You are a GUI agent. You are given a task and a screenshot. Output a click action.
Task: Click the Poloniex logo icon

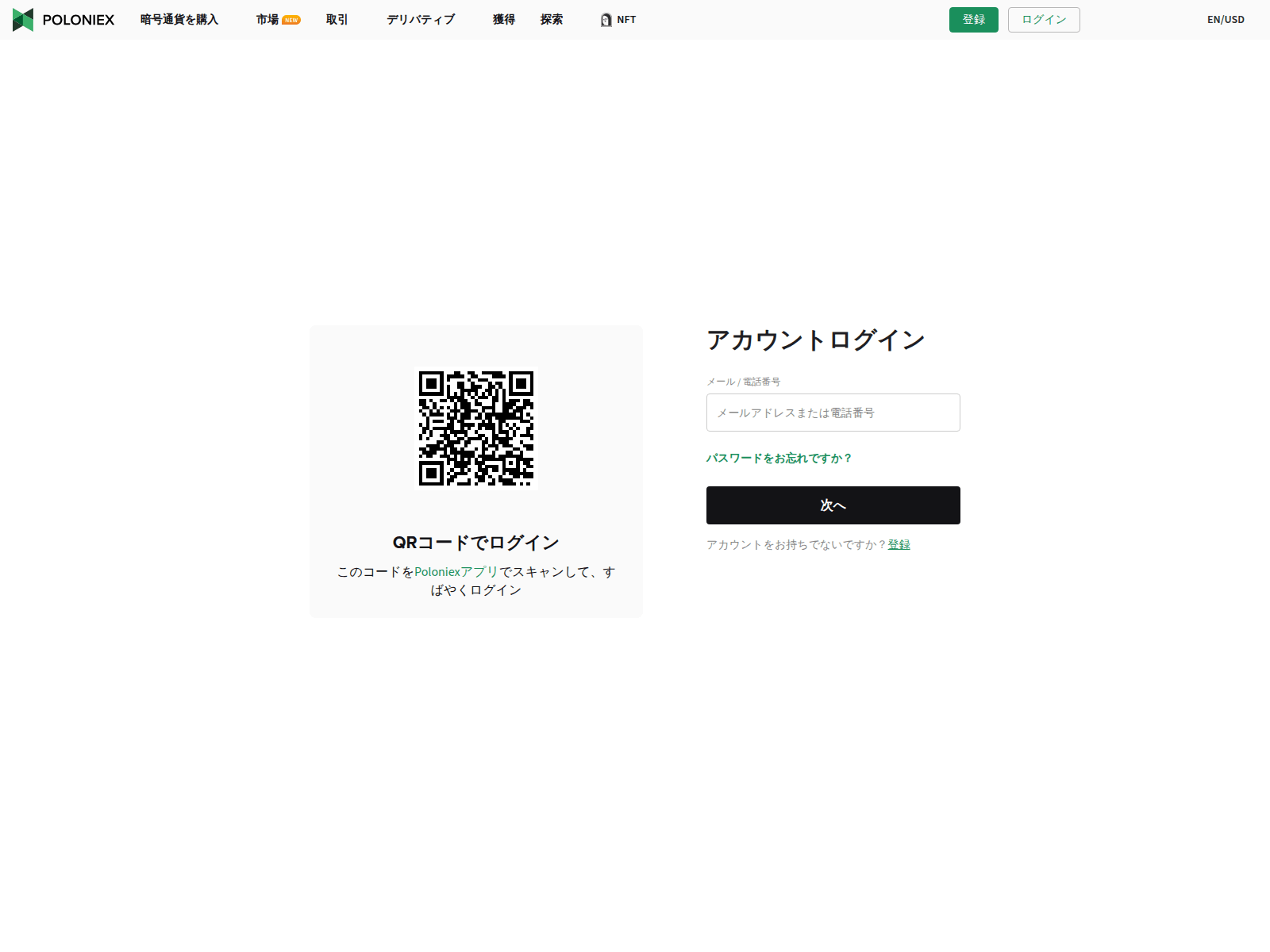(x=23, y=20)
